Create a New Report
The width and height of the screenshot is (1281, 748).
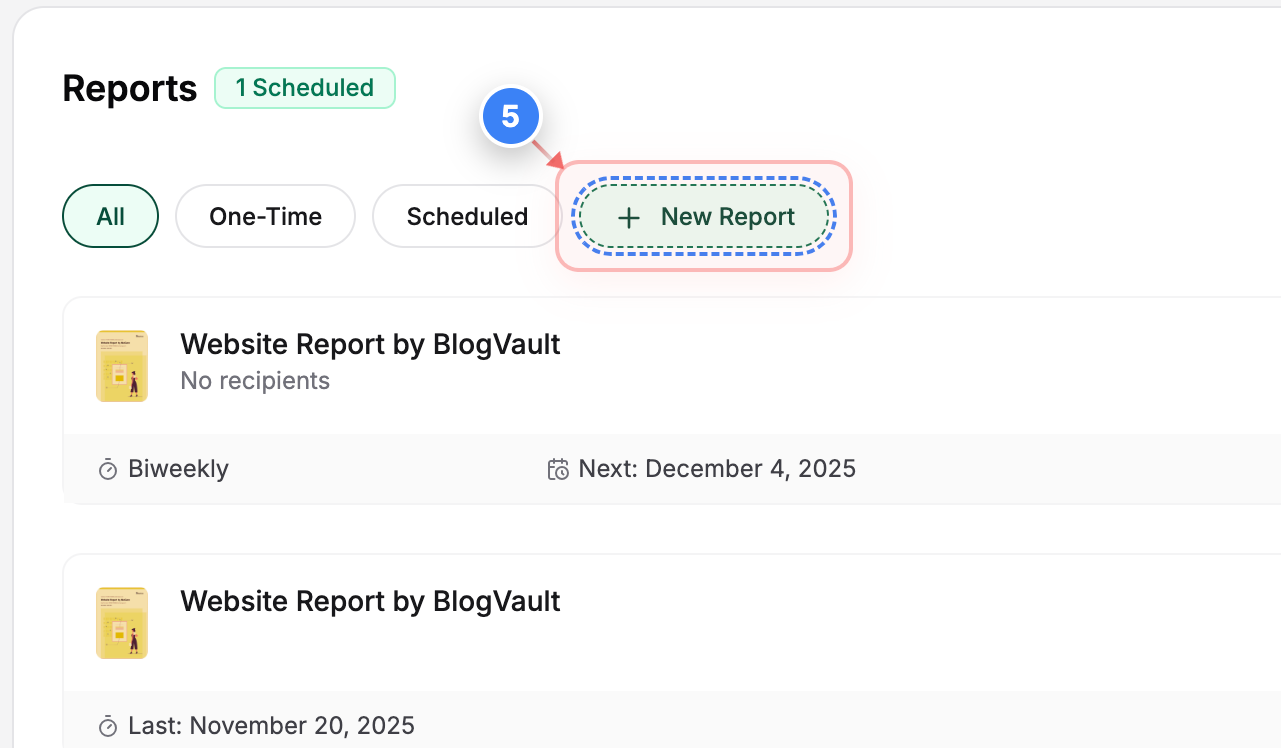click(x=703, y=216)
